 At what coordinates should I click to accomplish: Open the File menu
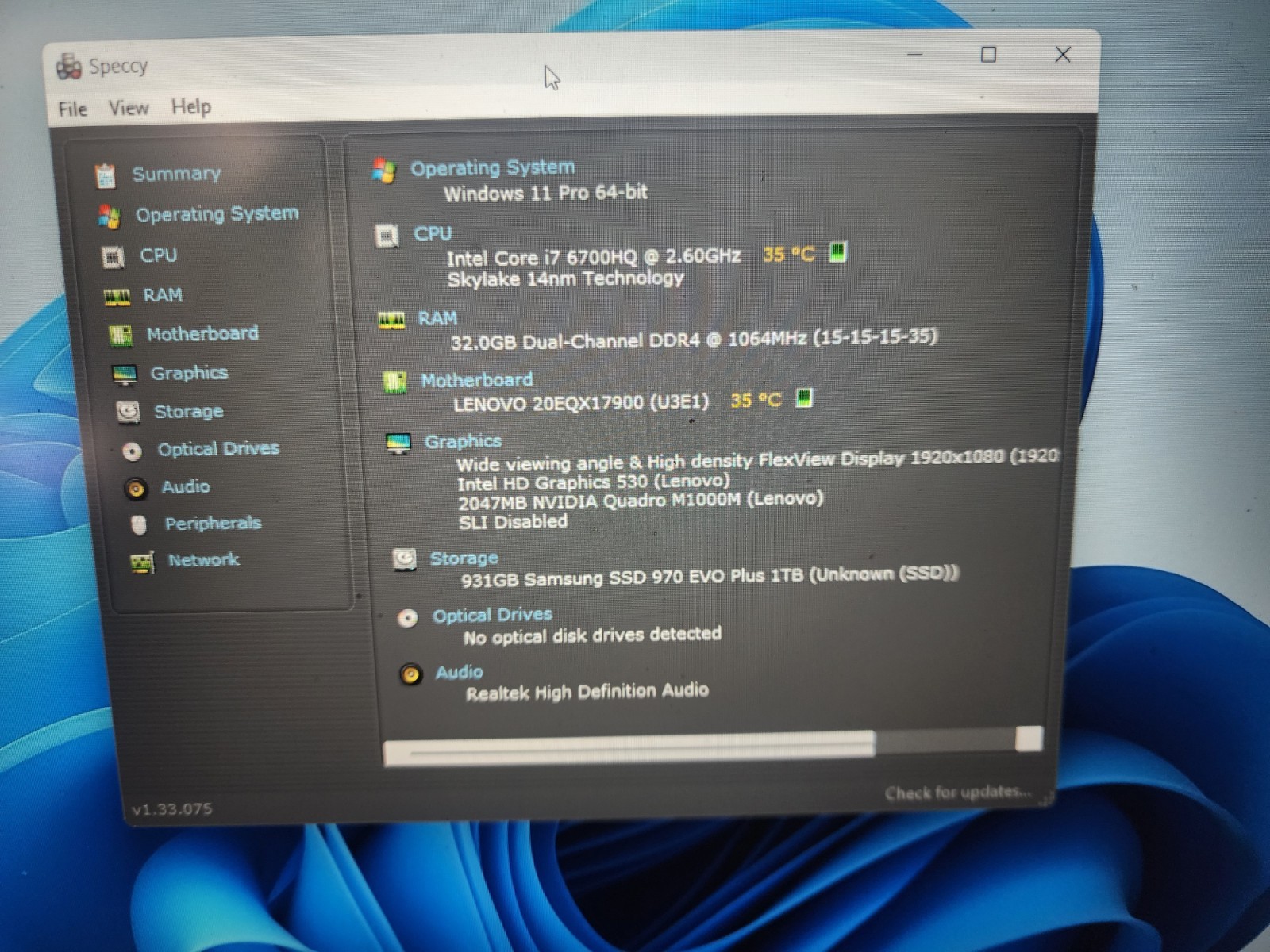coord(72,109)
